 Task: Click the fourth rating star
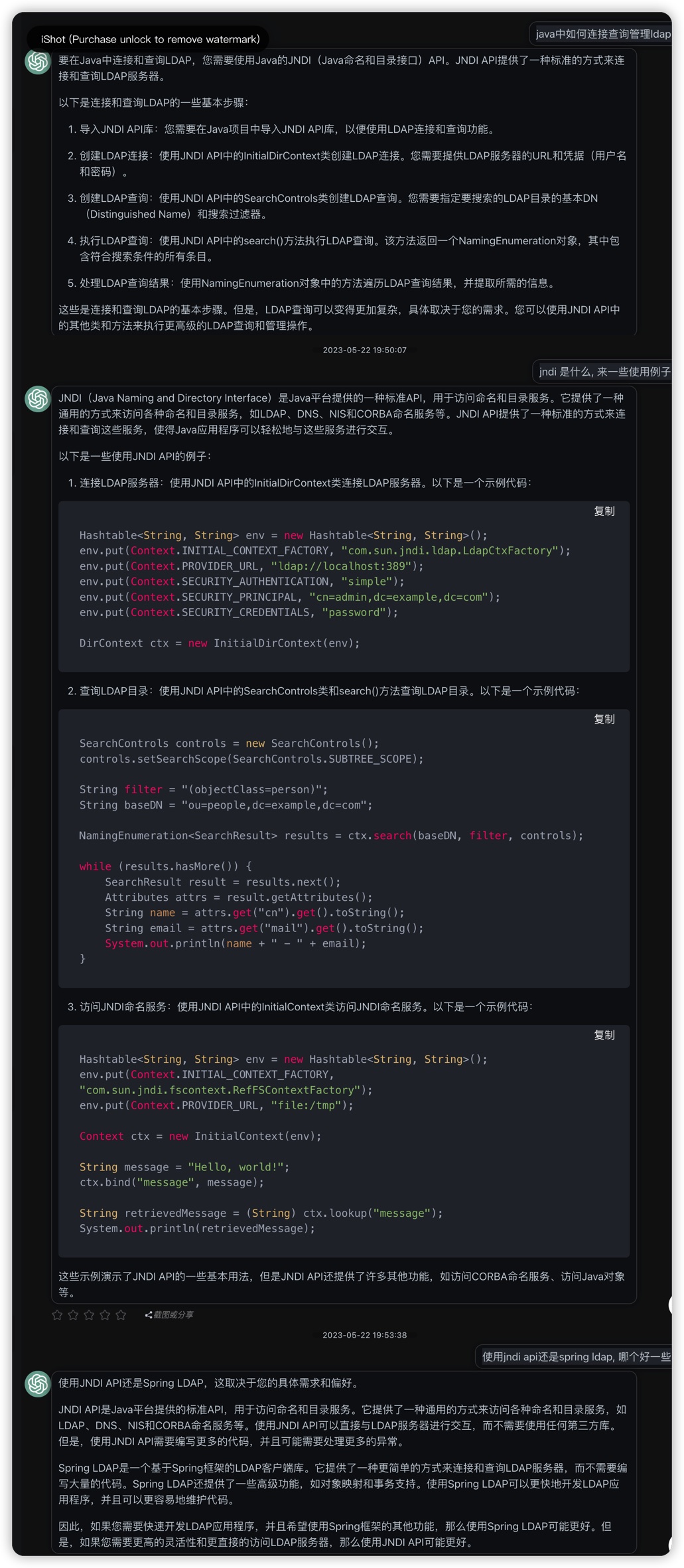click(x=105, y=1314)
